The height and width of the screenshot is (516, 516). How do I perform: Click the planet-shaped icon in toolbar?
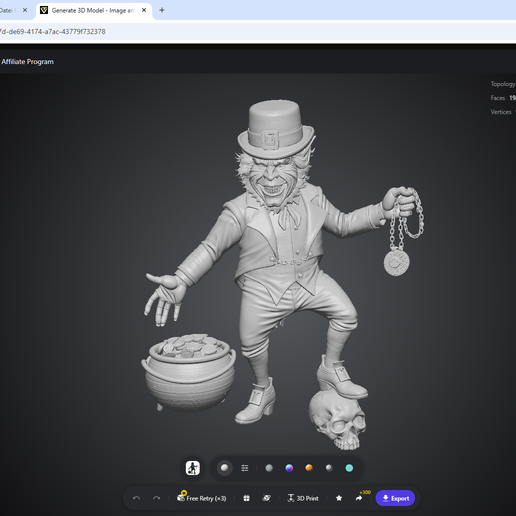click(266, 498)
